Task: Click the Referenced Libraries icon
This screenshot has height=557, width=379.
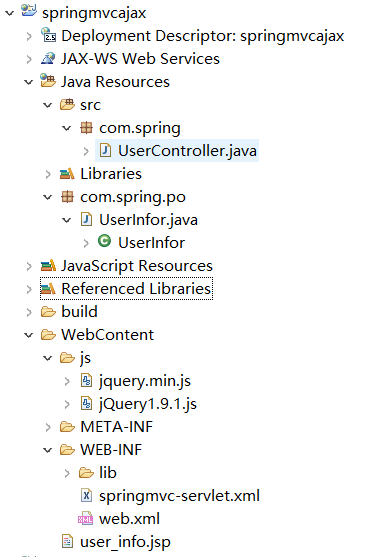Action: [x=48, y=288]
